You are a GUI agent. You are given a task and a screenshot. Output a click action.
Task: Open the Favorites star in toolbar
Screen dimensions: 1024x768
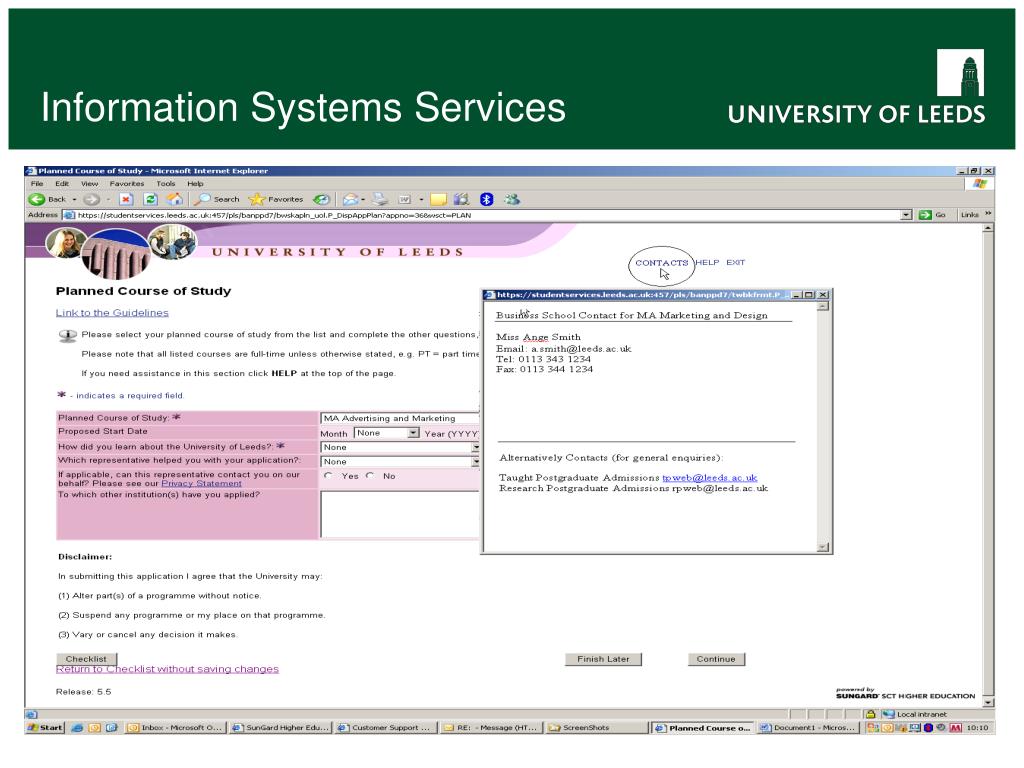click(257, 199)
